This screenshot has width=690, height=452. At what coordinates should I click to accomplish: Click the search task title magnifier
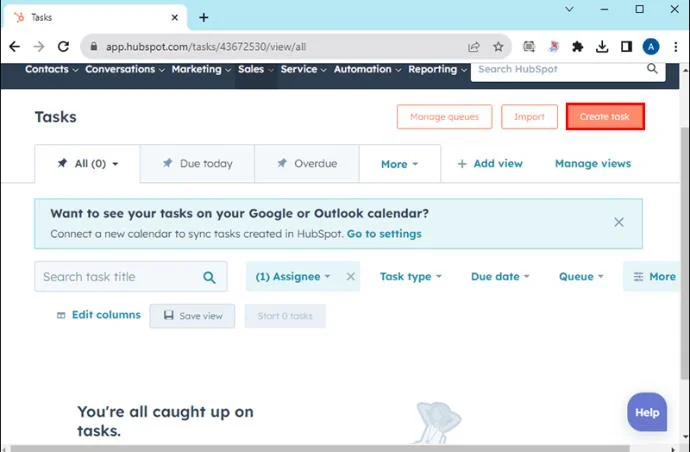click(209, 277)
